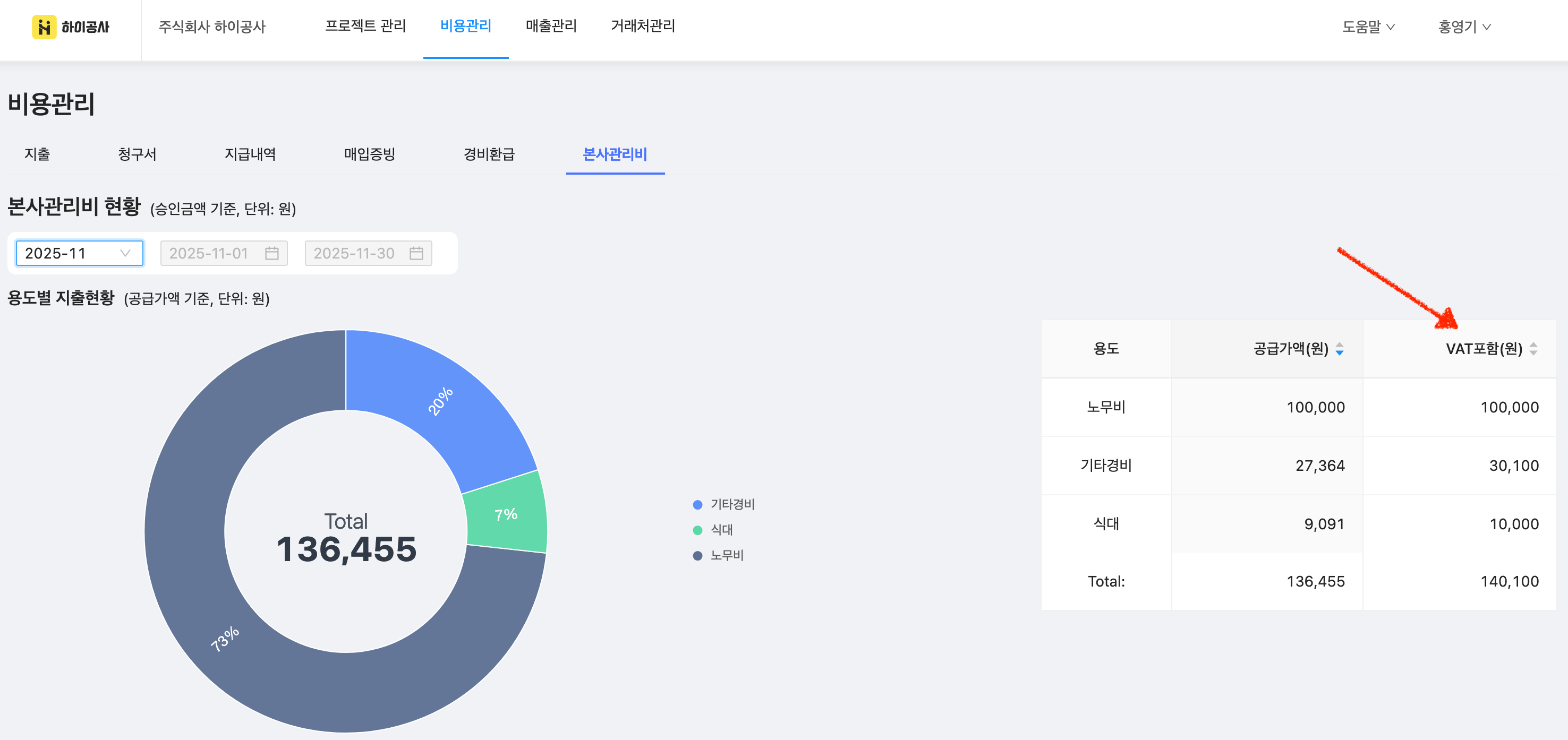Sort by 공급가액(원) column arrows

point(1339,349)
